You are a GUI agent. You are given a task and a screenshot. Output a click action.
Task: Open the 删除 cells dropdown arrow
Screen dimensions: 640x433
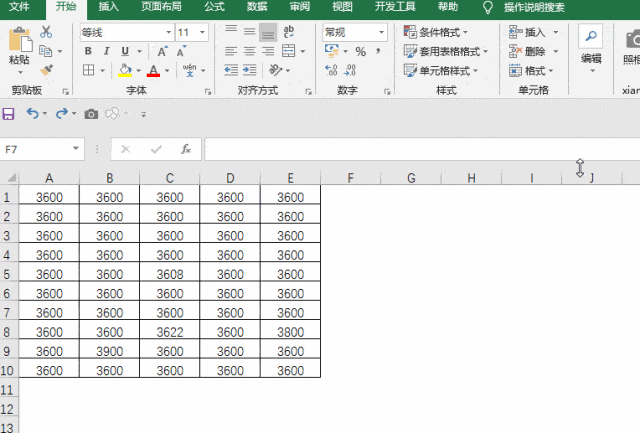[x=556, y=51]
